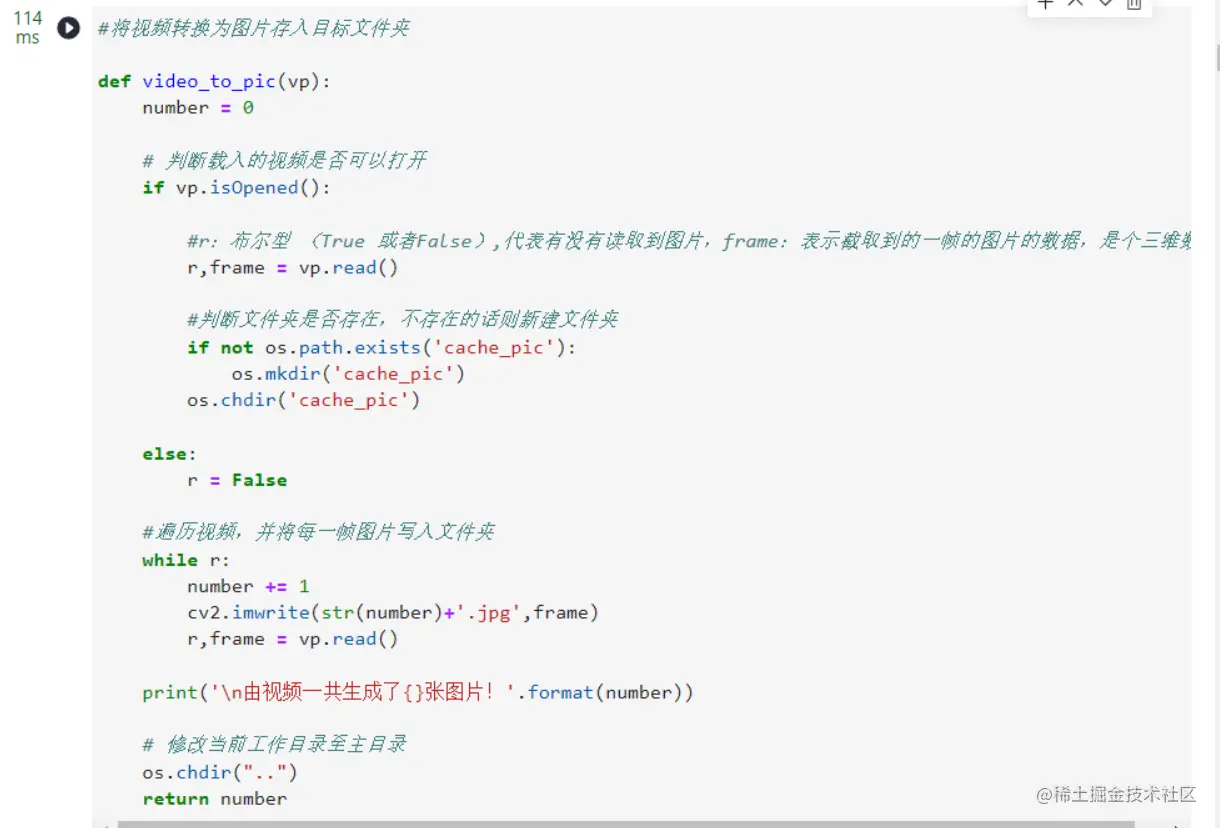
Task: Click the 'if not os.path.exists('cache_pic'):' line
Action: pyautogui.click(x=382, y=347)
